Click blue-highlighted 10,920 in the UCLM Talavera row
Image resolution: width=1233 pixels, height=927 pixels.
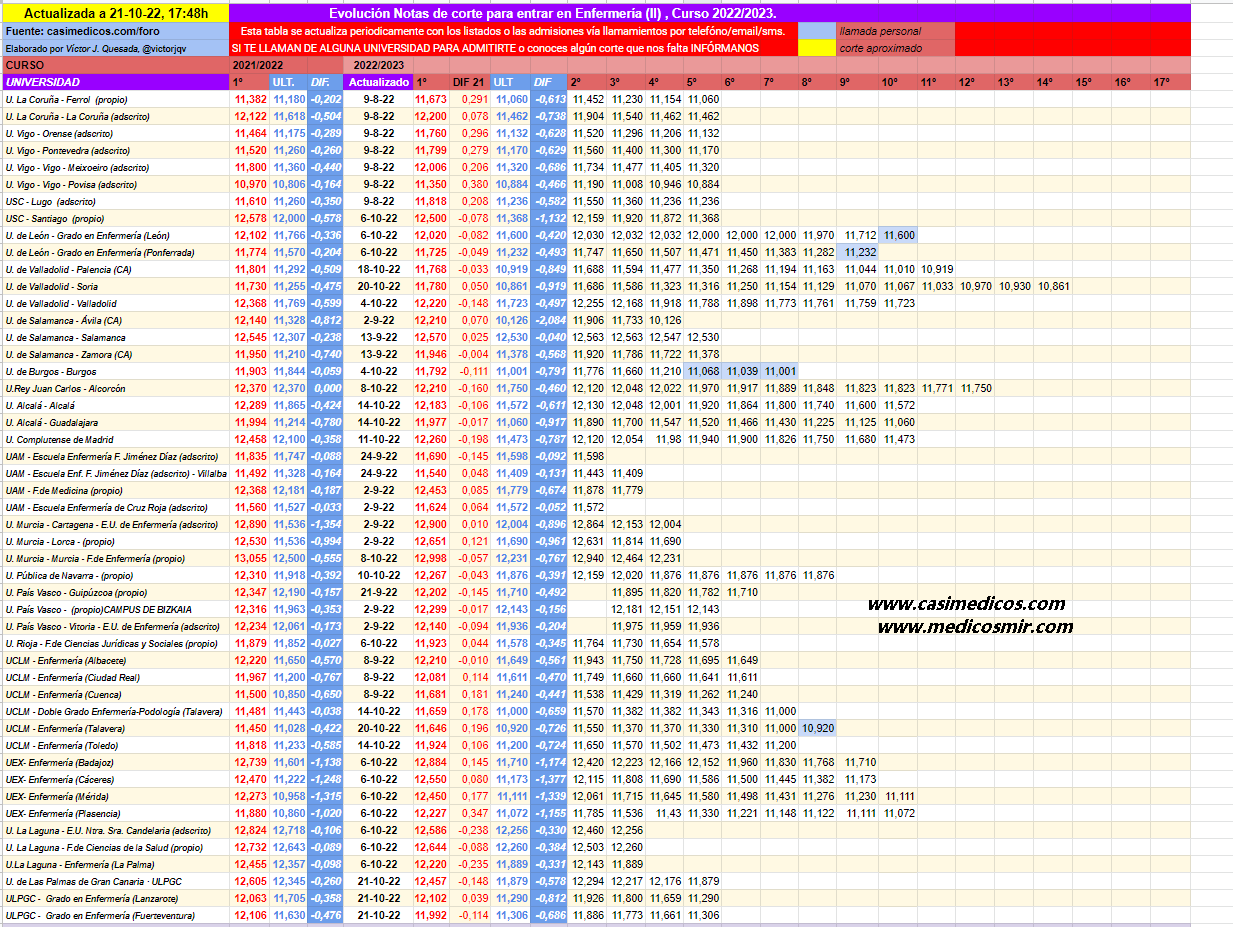click(817, 728)
